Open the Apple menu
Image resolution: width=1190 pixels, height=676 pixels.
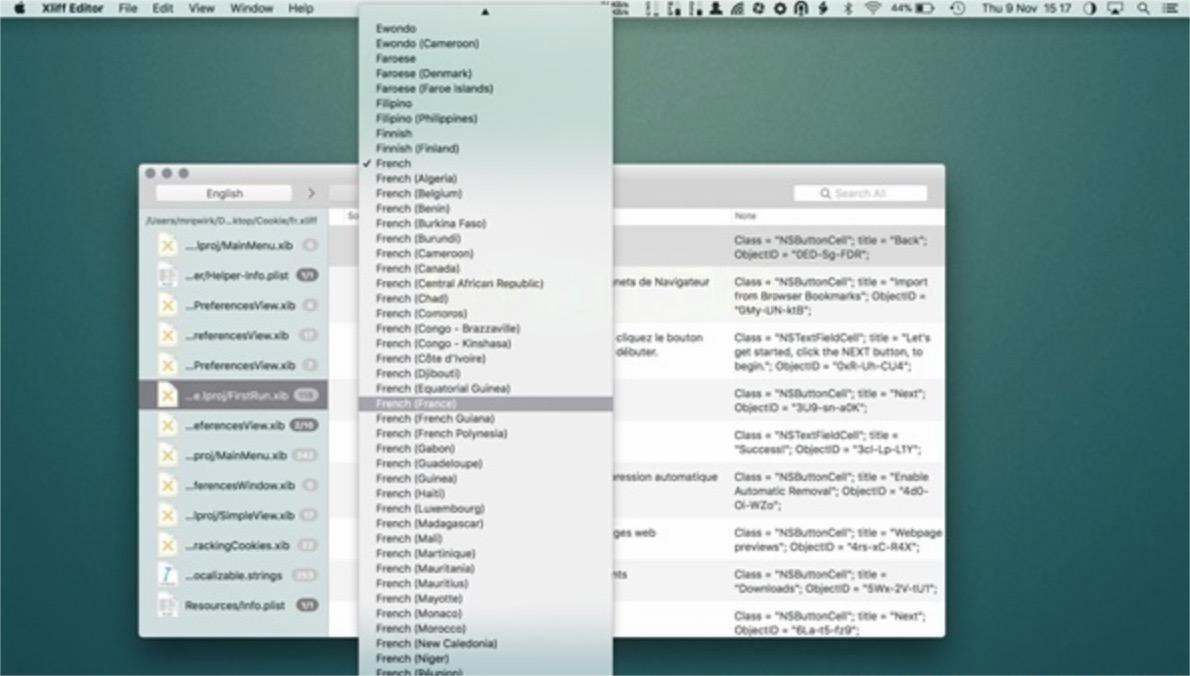point(20,8)
